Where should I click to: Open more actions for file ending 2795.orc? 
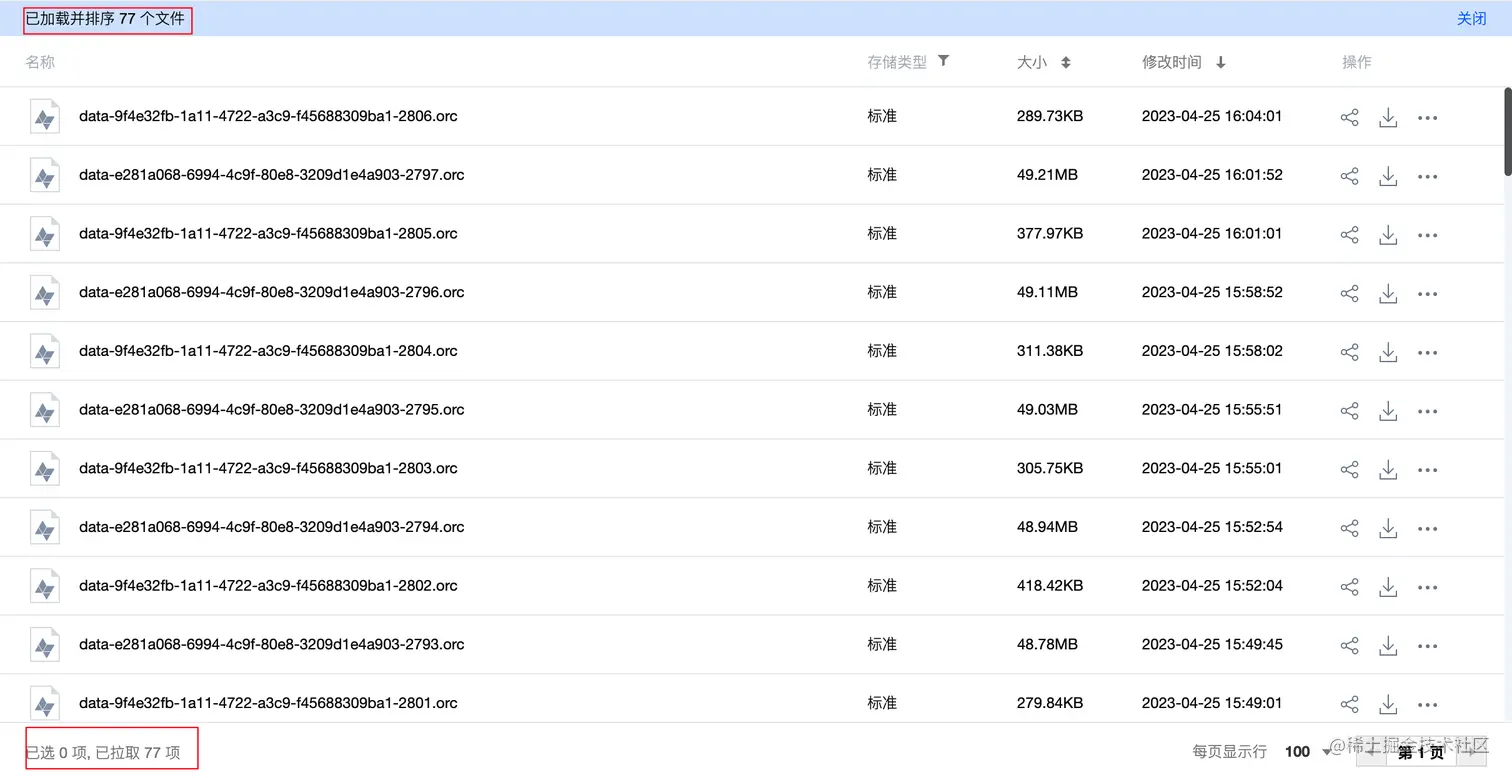click(x=1427, y=412)
